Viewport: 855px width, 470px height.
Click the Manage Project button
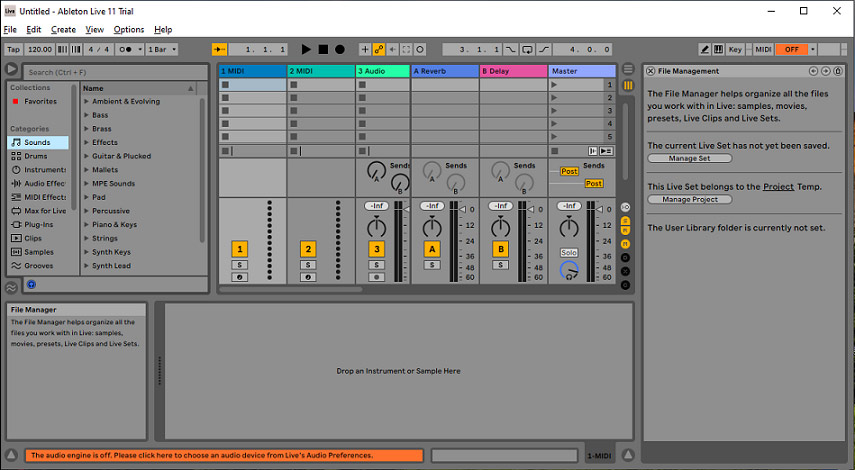coord(690,199)
